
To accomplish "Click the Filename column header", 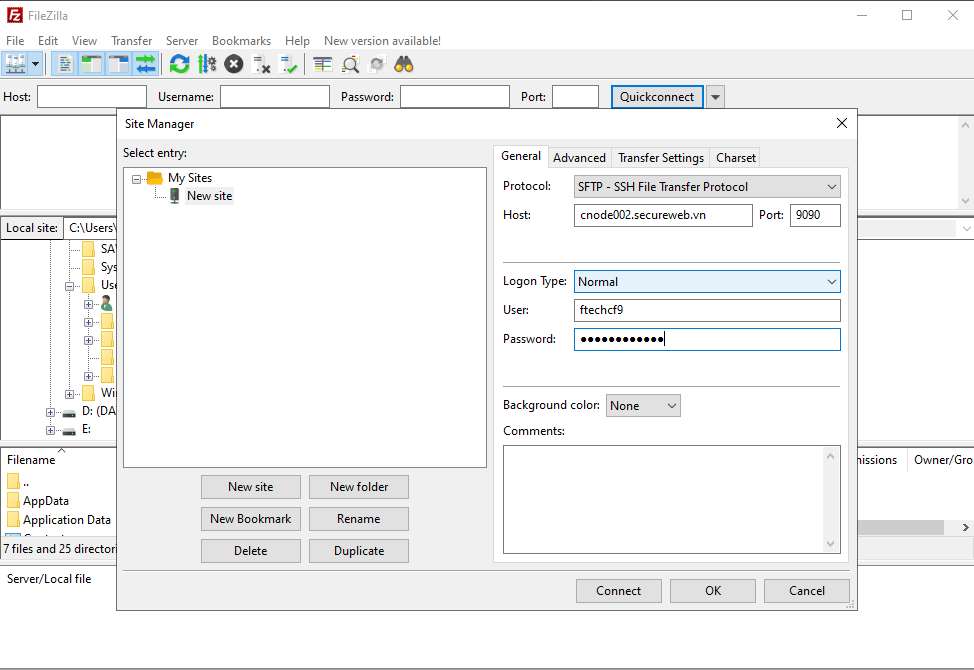I will coord(31,460).
